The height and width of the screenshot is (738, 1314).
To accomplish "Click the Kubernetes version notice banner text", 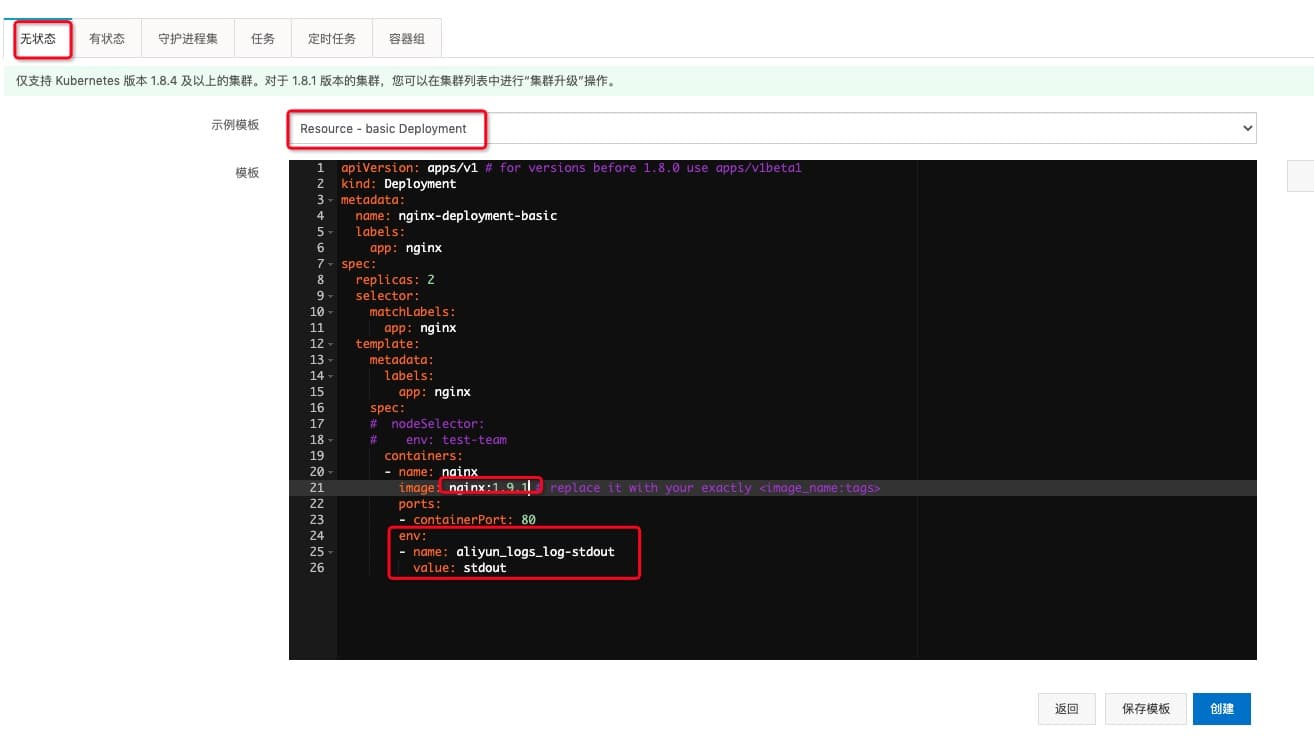I will 316,80.
